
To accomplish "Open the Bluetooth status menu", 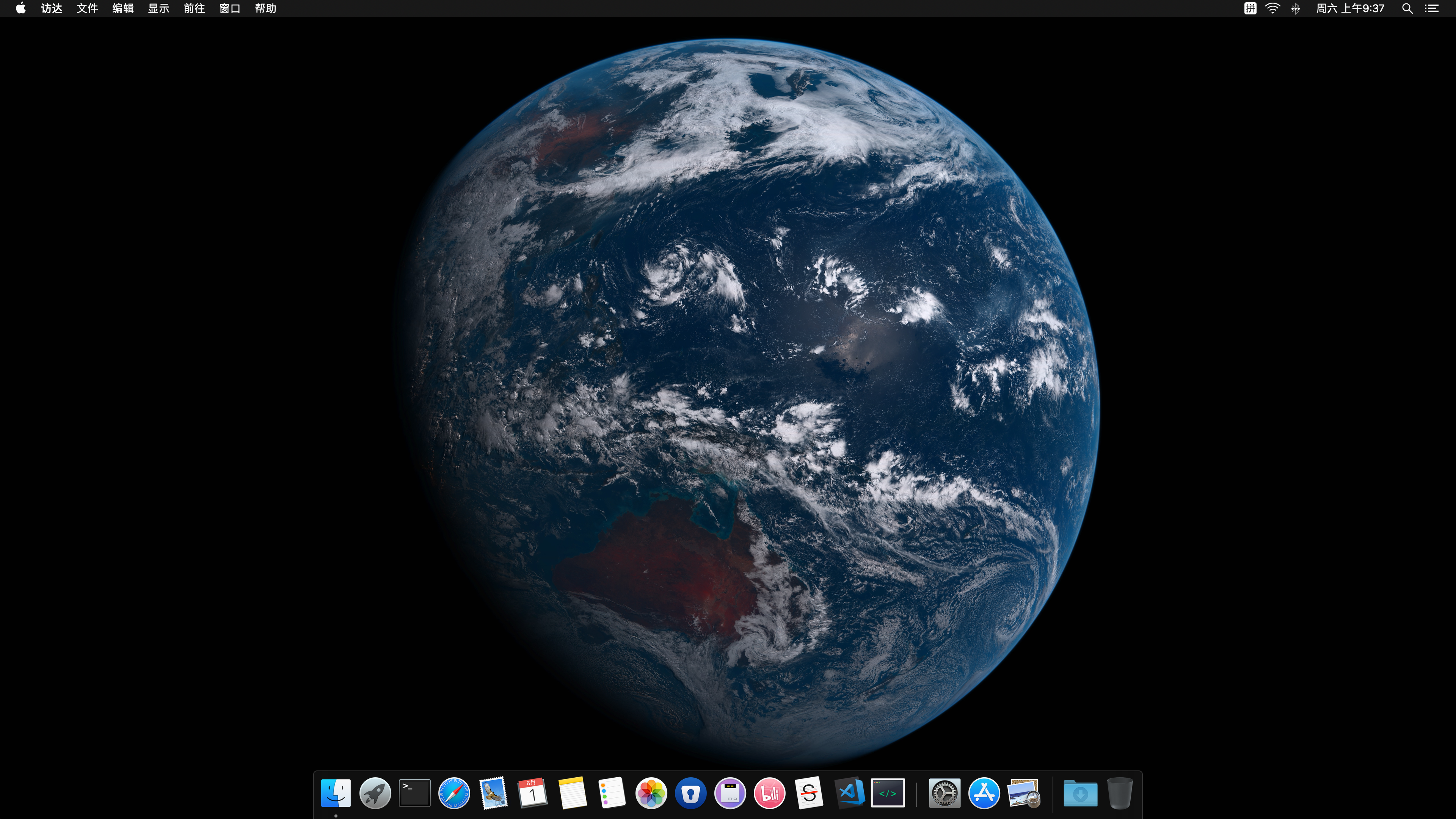I will (1296, 8).
